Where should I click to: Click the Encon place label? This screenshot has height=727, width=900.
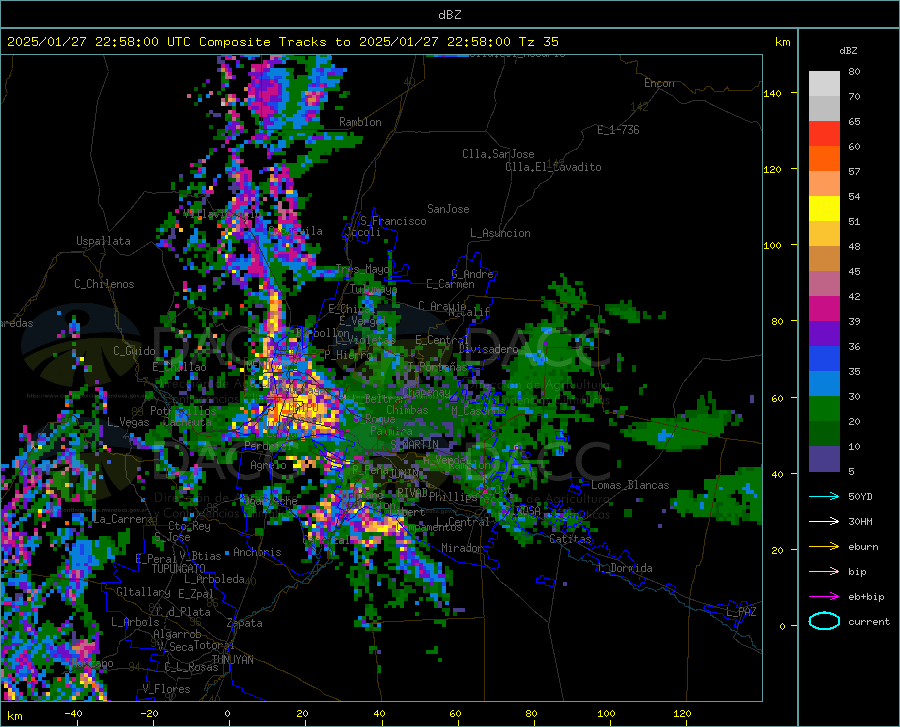coord(659,83)
